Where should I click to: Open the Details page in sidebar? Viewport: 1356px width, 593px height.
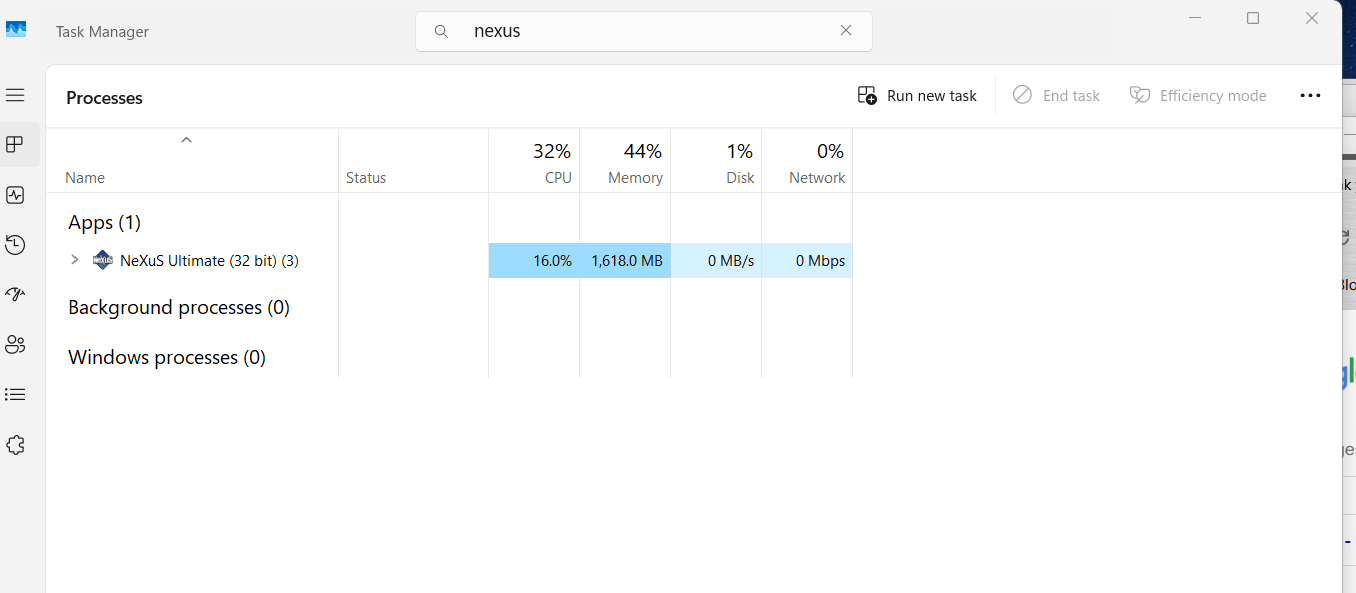[15, 395]
